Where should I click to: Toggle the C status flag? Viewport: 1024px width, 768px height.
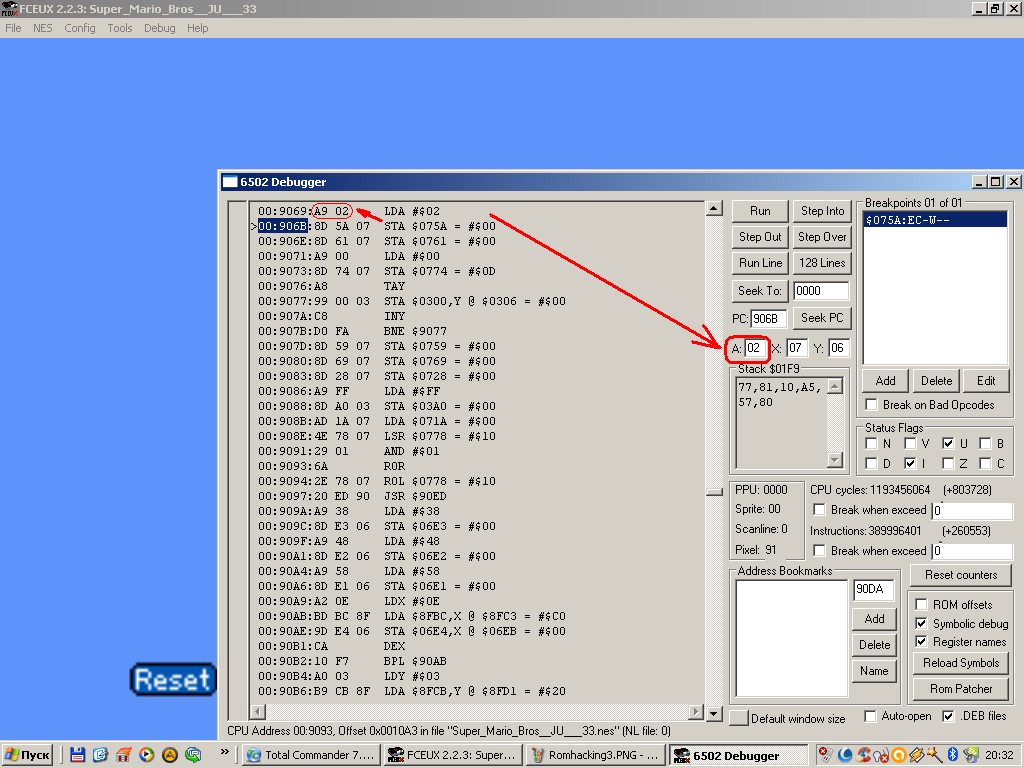tap(985, 464)
